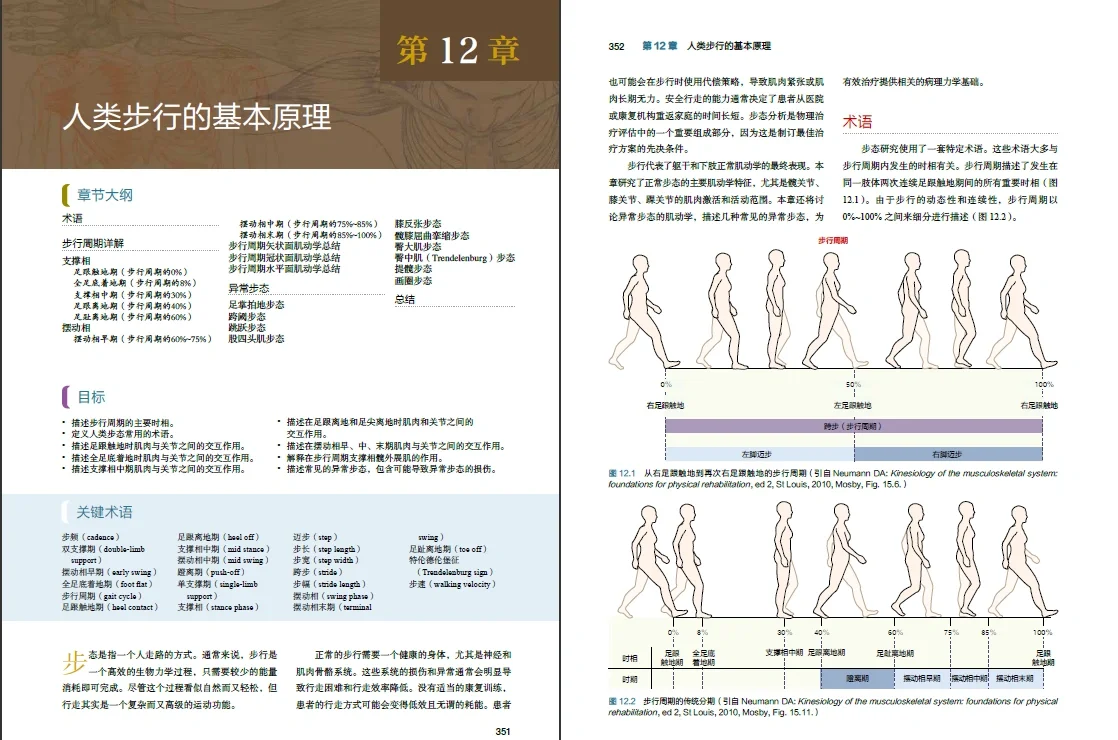Click the outline row '足掌拍地步态'

(256, 304)
